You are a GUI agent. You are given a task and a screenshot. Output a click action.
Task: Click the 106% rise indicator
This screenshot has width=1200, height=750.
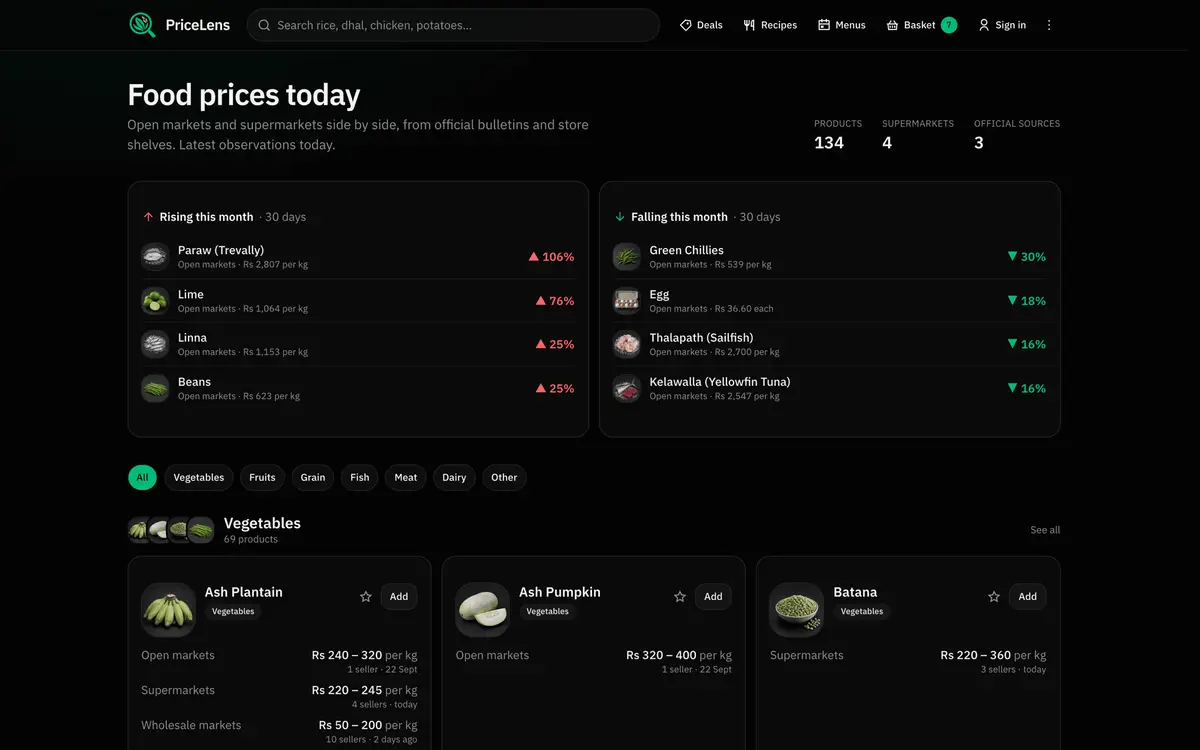pos(551,257)
